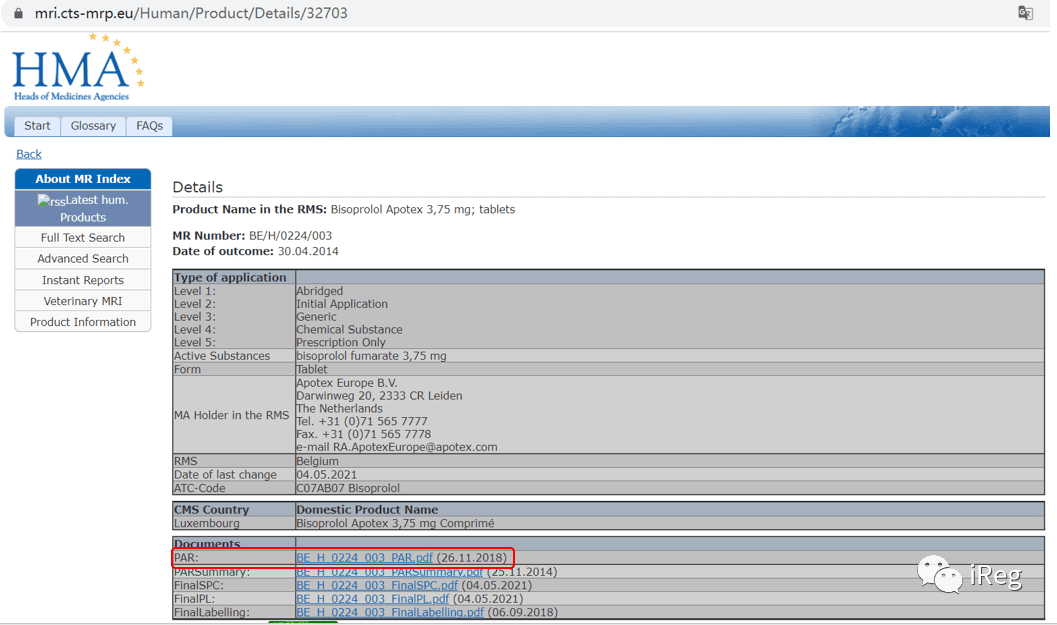Image resolution: width=1057 pixels, height=625 pixels.
Task: Open BE_H_0224_003_FinalSPC.pdf link
Action: click(x=377, y=585)
